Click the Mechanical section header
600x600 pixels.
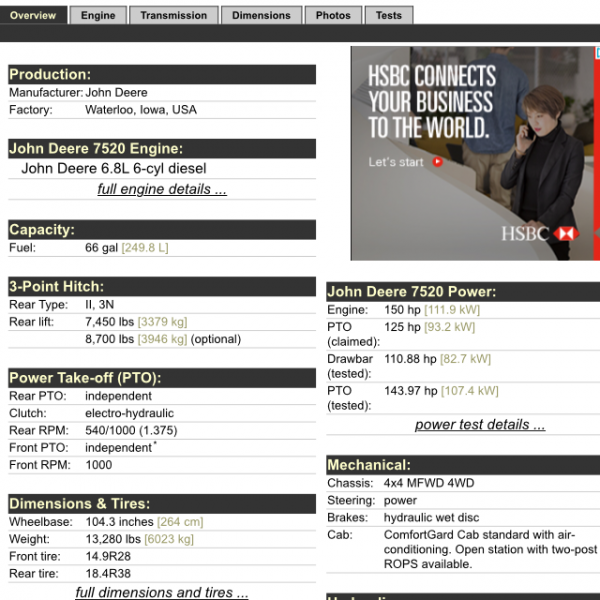[463, 465]
